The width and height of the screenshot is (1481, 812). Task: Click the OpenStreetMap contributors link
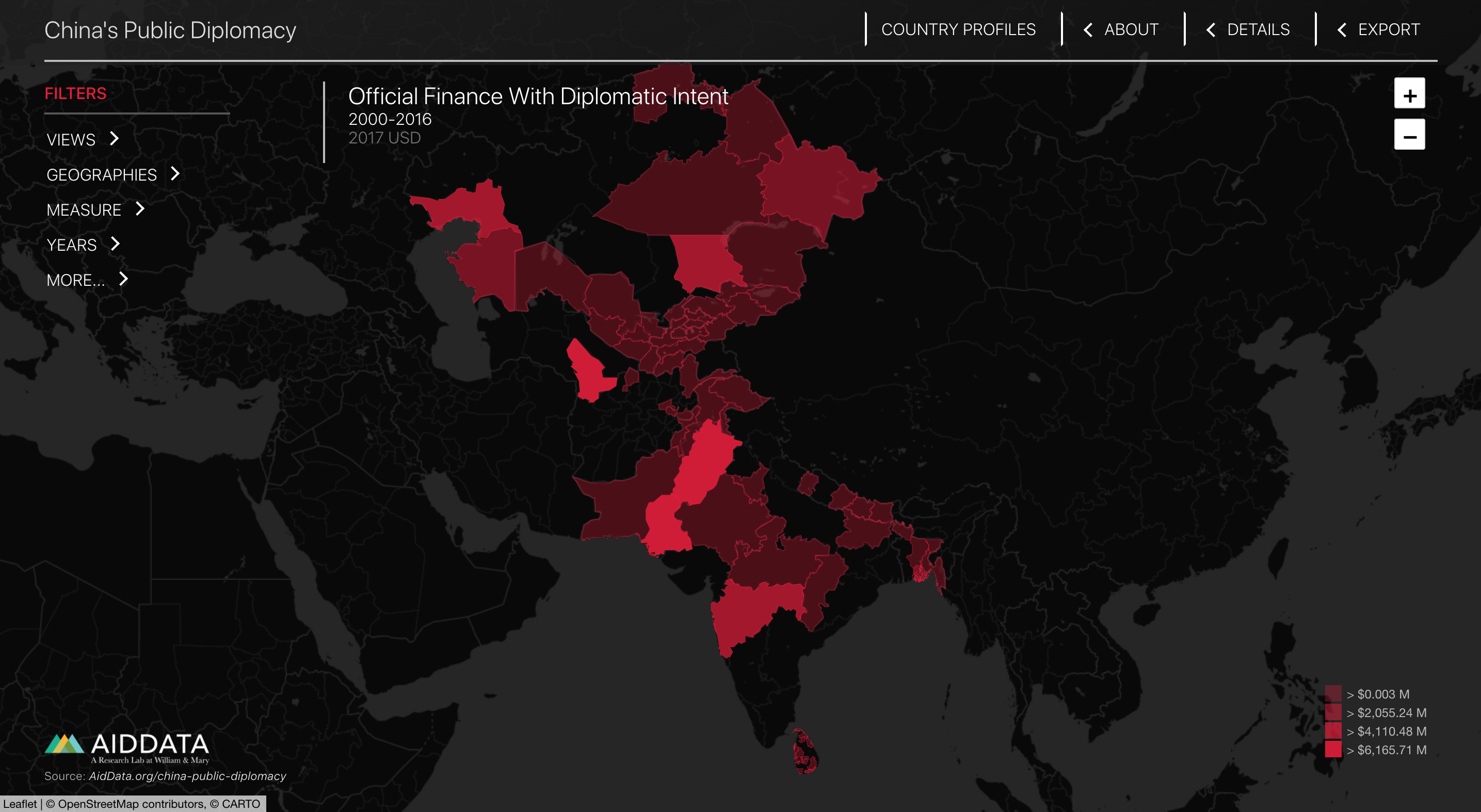tap(132, 803)
